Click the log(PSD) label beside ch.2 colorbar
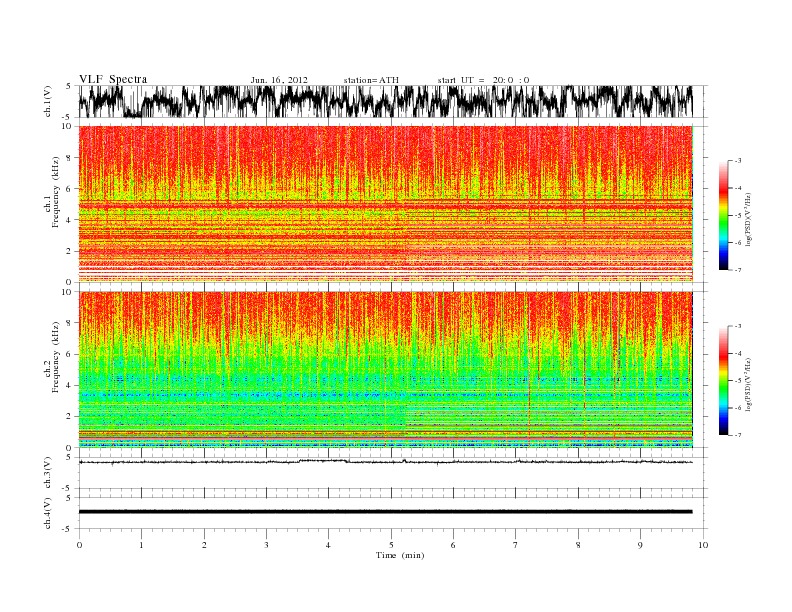Viewport: 792px width, 612px height. click(x=749, y=384)
